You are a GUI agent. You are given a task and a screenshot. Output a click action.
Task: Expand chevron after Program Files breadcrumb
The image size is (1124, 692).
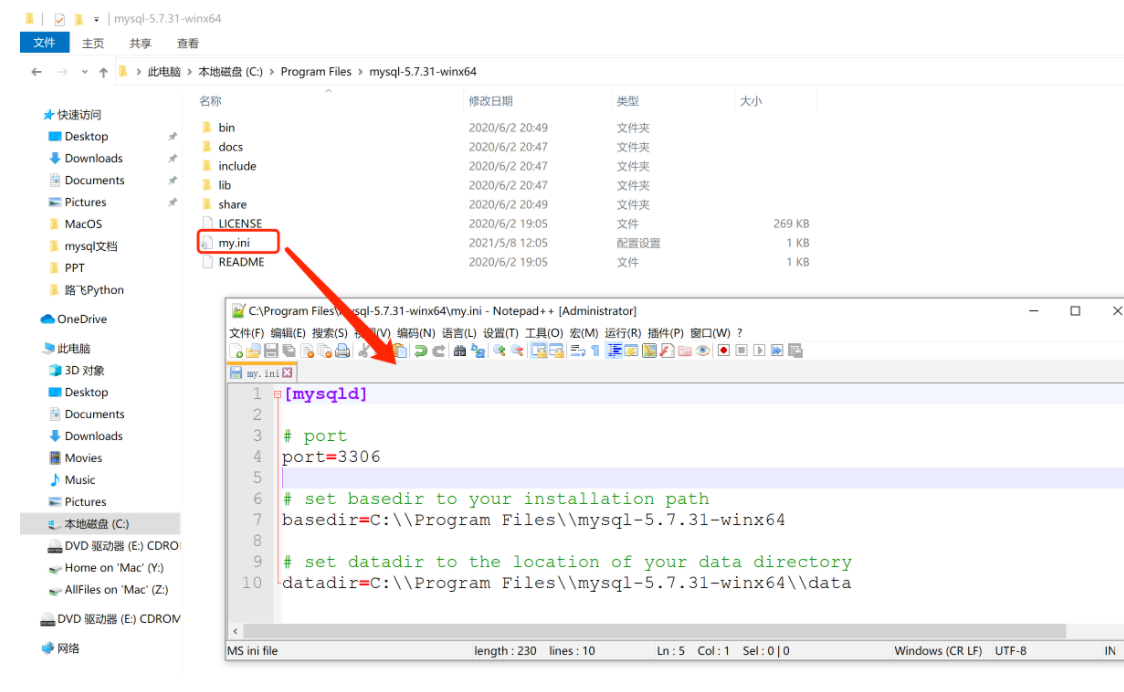click(361, 72)
